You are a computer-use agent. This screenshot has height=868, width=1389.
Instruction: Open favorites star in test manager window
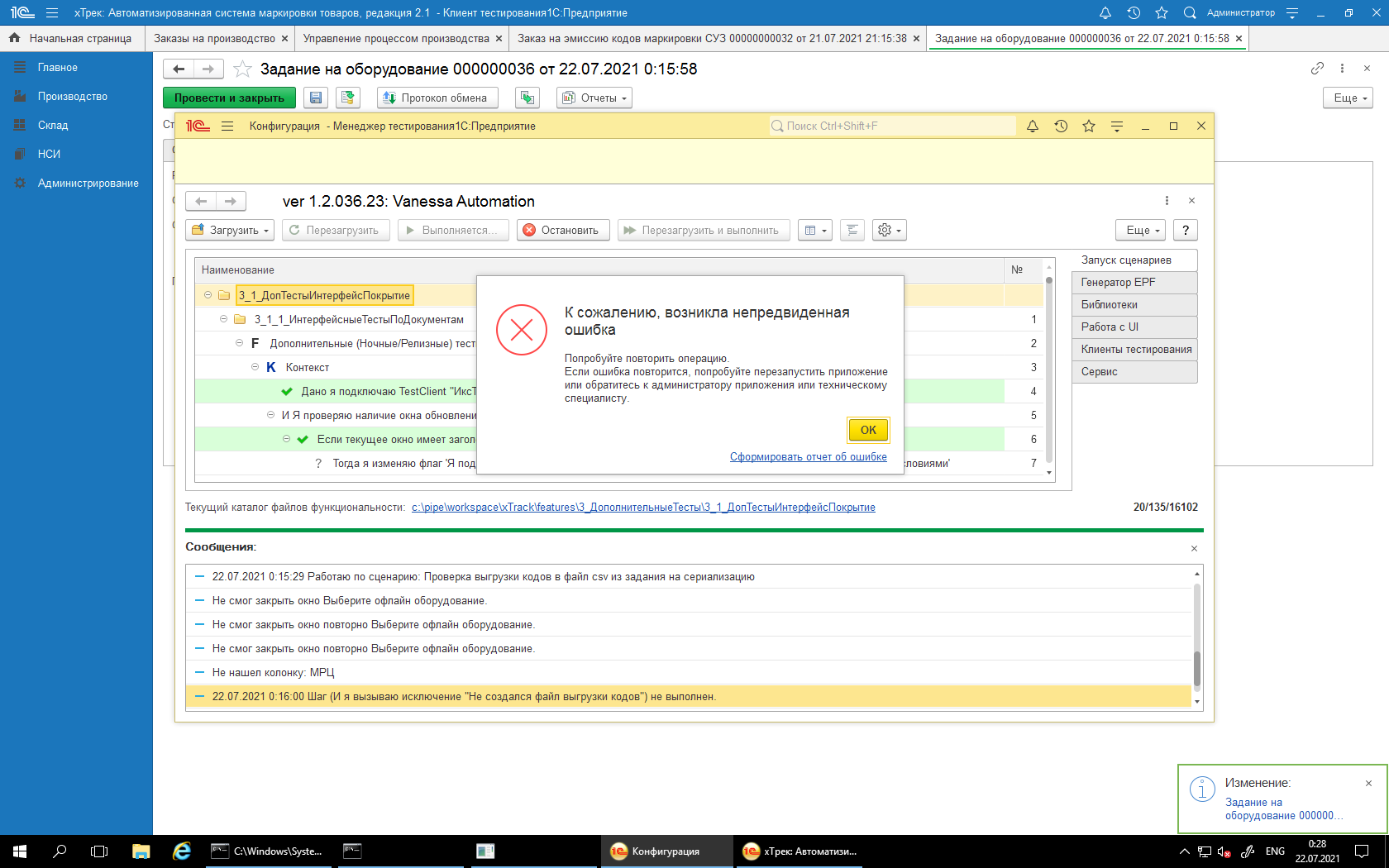point(1089,126)
